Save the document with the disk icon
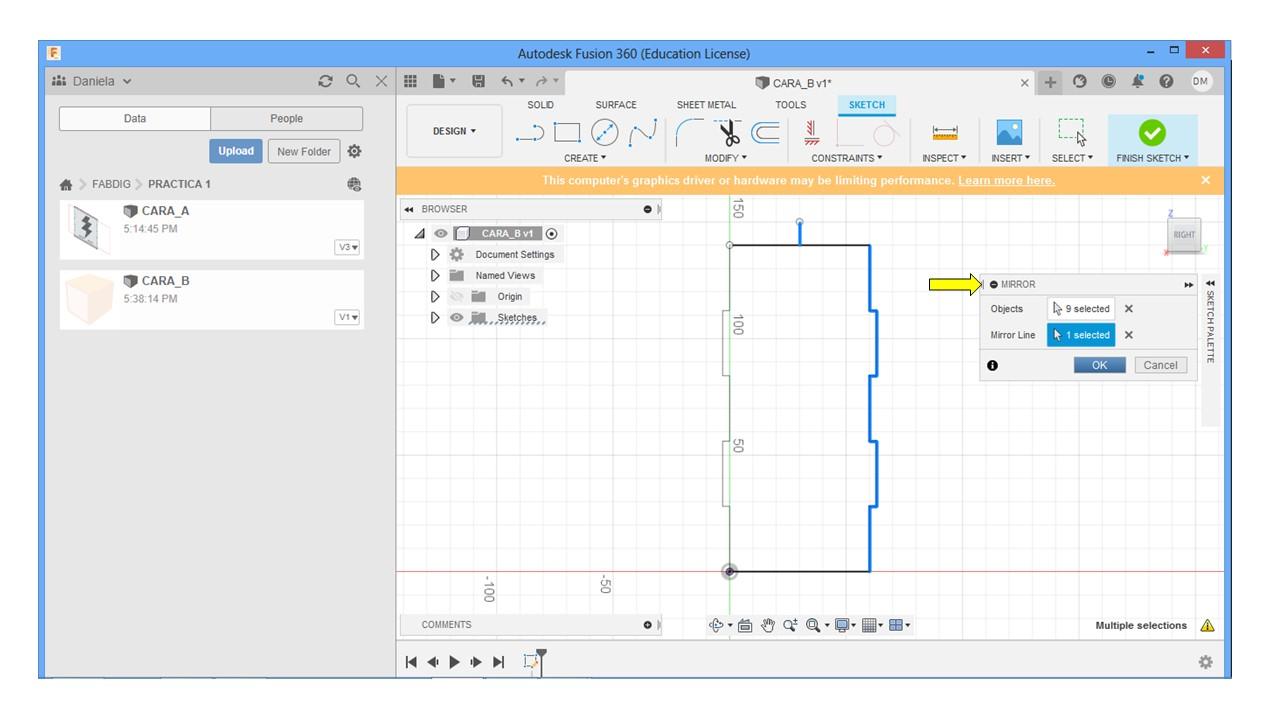This screenshot has height=720, width=1280. pos(478,82)
